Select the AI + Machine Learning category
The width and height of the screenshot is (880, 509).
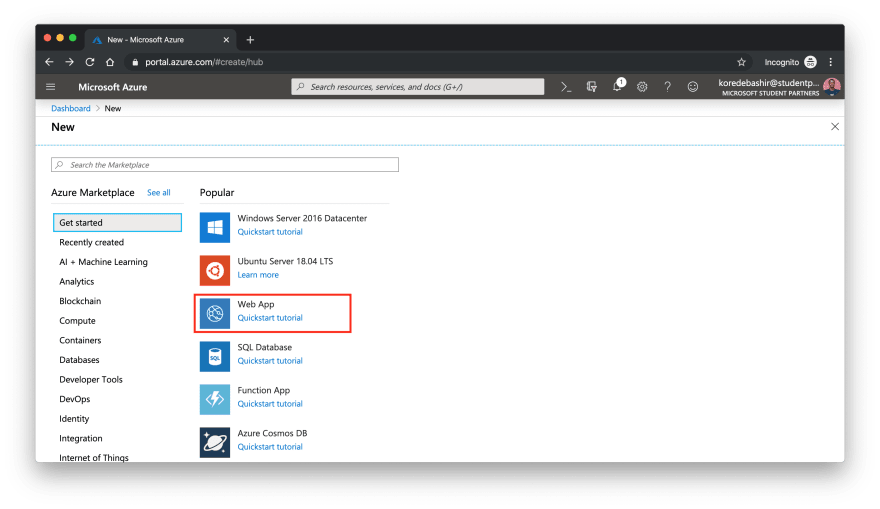(x=103, y=262)
